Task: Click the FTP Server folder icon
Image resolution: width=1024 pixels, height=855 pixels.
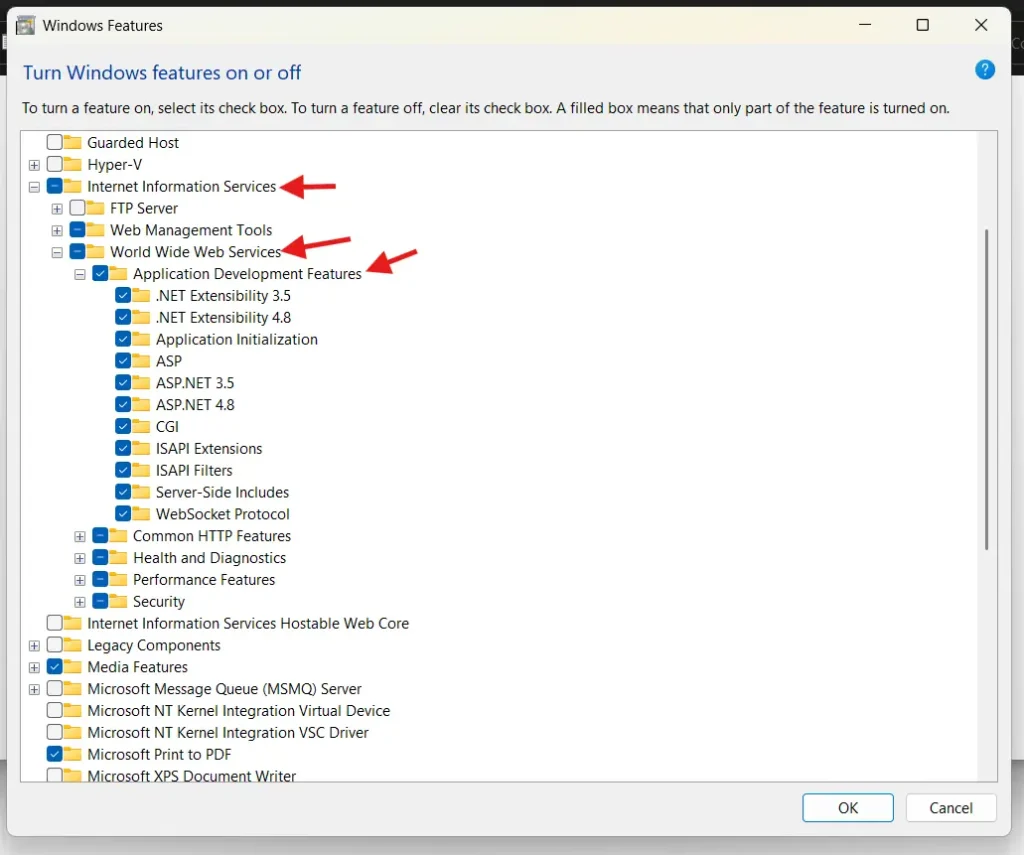Action: click(x=95, y=208)
